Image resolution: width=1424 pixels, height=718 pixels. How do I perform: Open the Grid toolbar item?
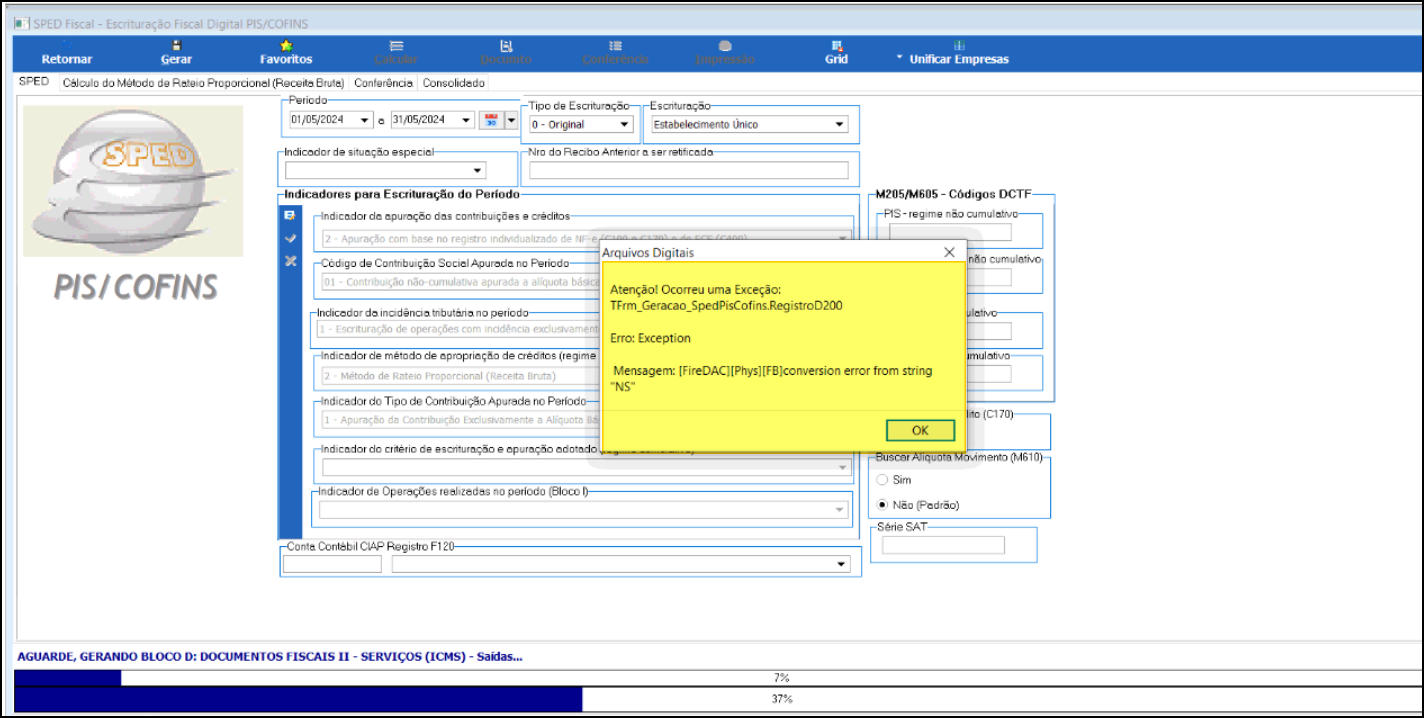click(836, 52)
